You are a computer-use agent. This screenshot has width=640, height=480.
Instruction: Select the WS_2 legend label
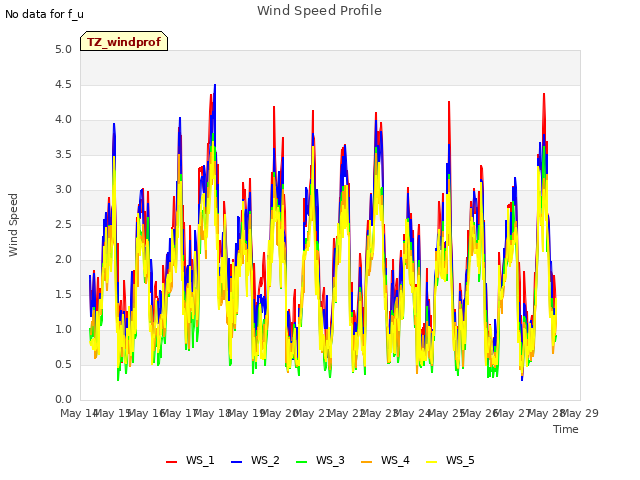coord(265,460)
